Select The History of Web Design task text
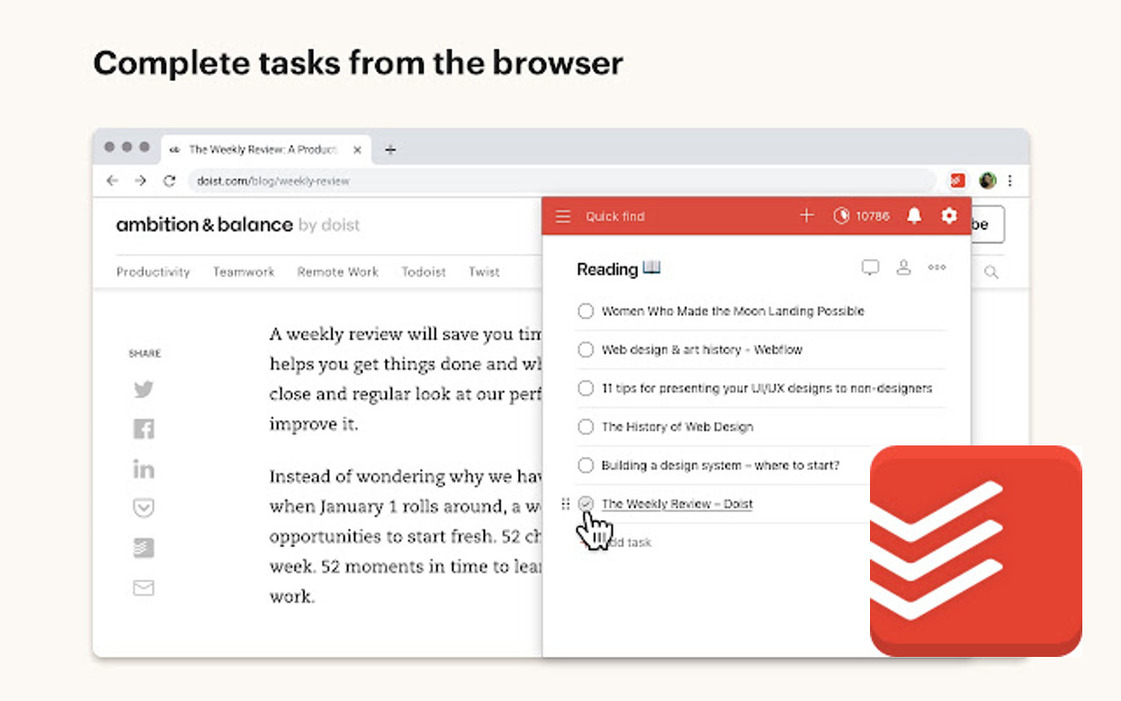Screen dimensions: 1121x701 [x=678, y=427]
